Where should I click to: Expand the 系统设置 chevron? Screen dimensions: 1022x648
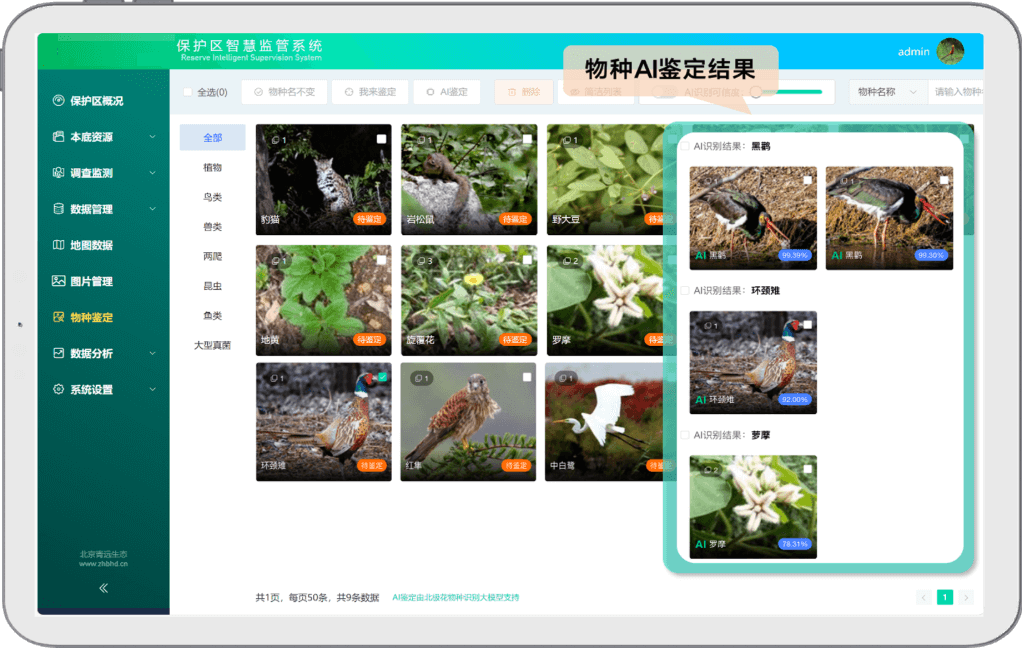(153, 389)
